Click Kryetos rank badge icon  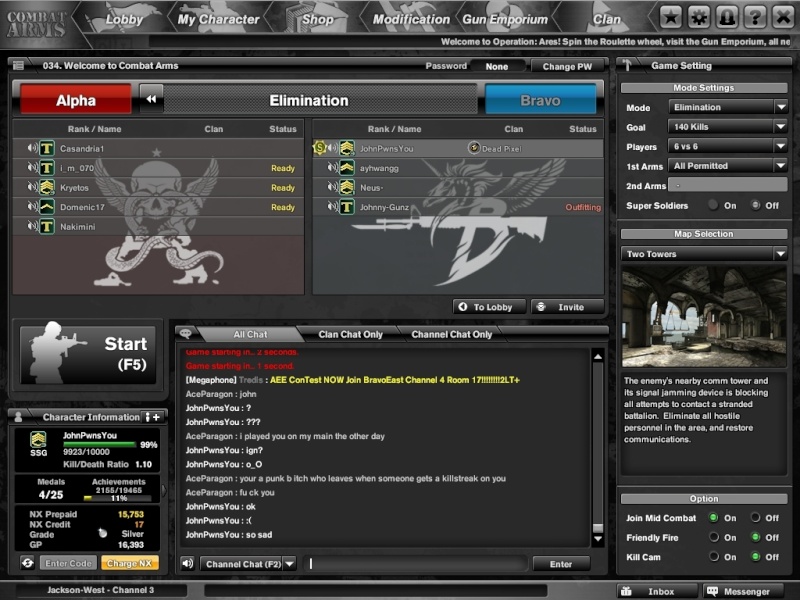47,187
